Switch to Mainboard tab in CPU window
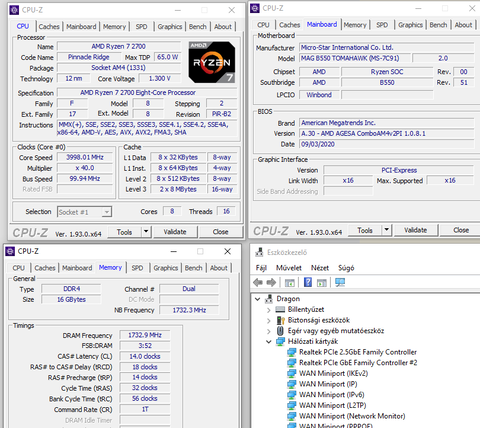This screenshot has height=428, width=480. tap(81, 27)
